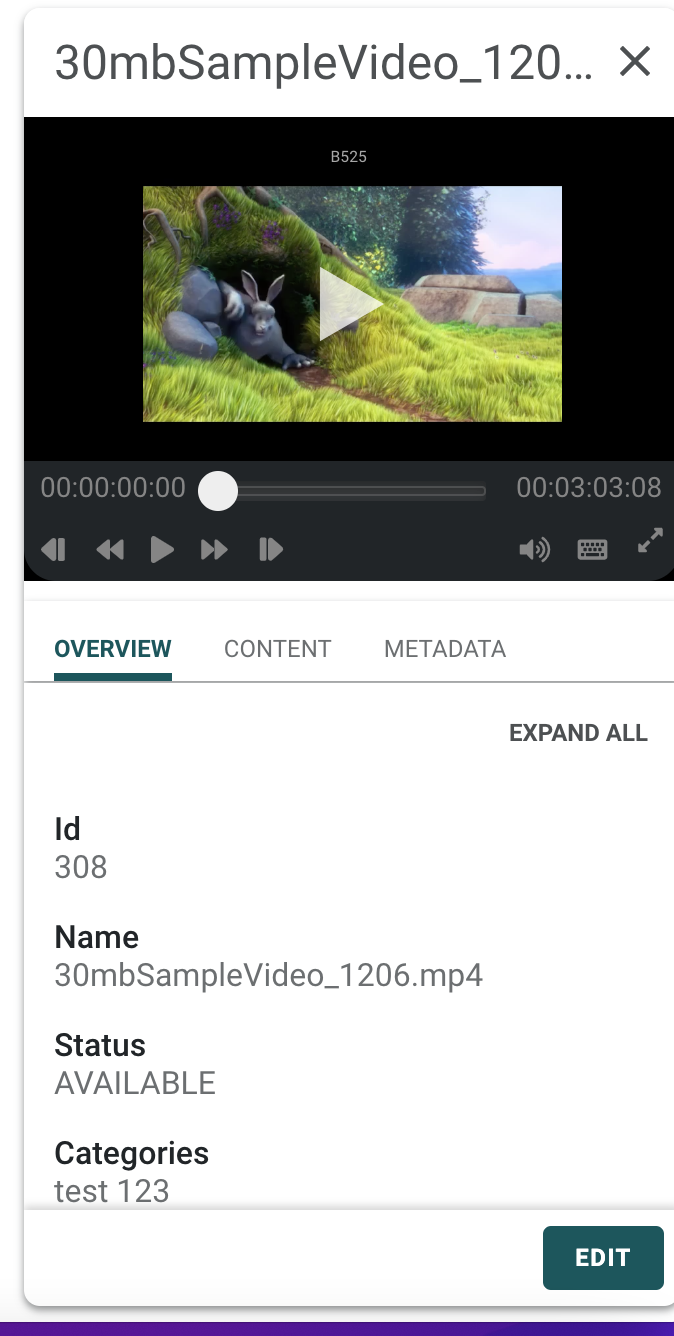This screenshot has height=1336, width=674.
Task: Click the middle of the seek bar track
Action: 351,491
